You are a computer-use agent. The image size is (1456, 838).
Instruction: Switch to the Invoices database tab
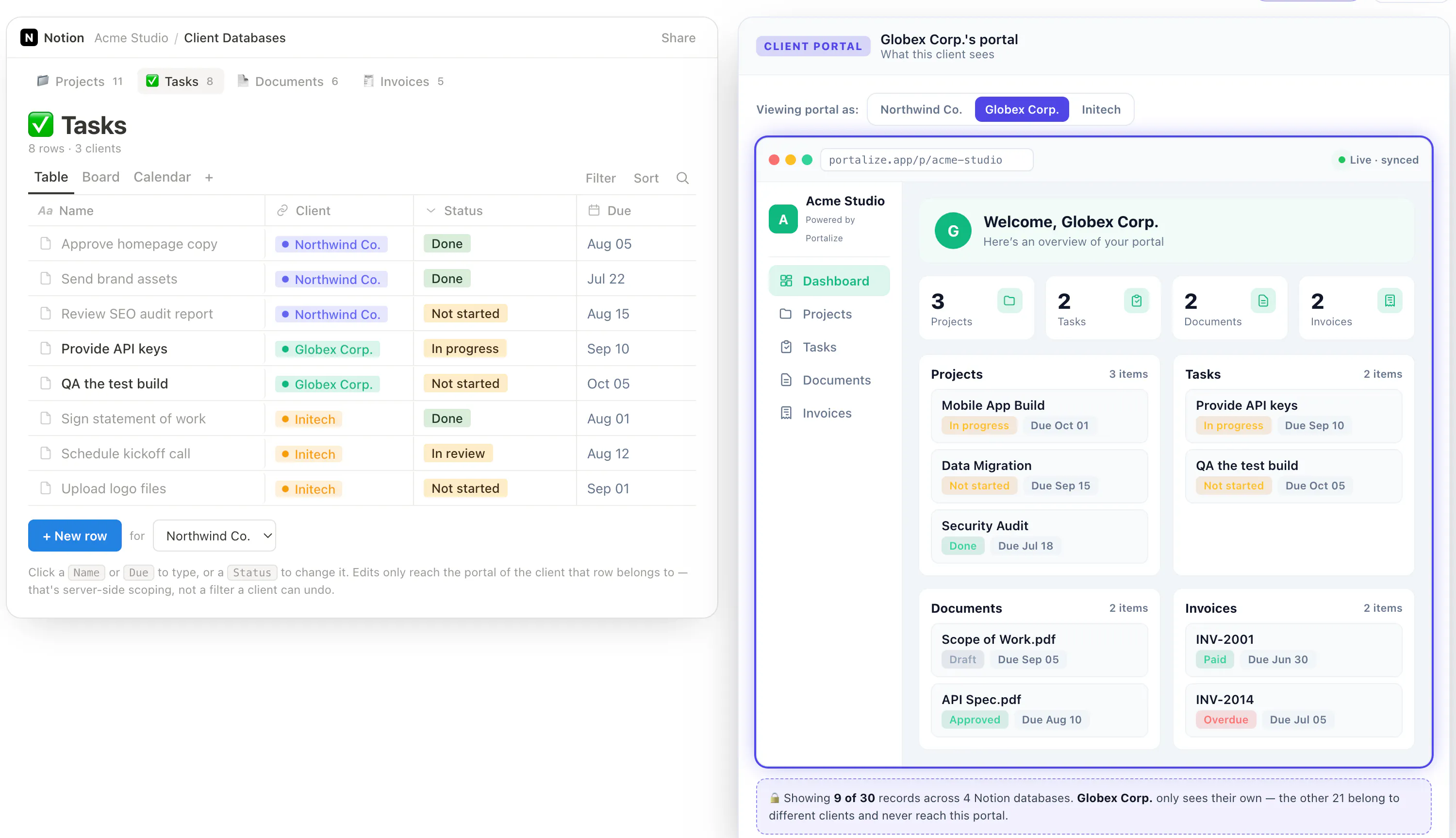tap(404, 81)
